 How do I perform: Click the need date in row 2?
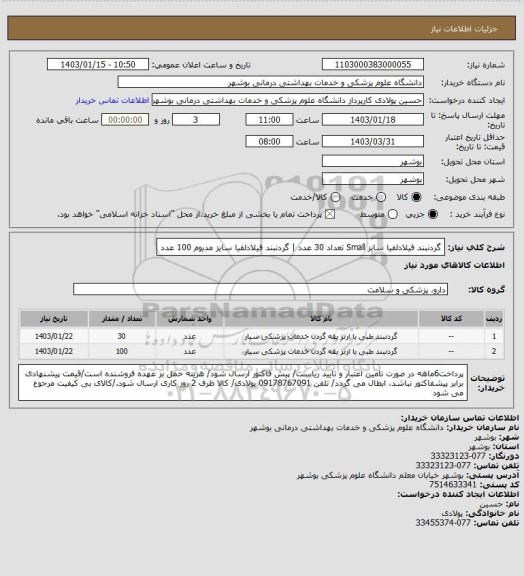pos(54,351)
